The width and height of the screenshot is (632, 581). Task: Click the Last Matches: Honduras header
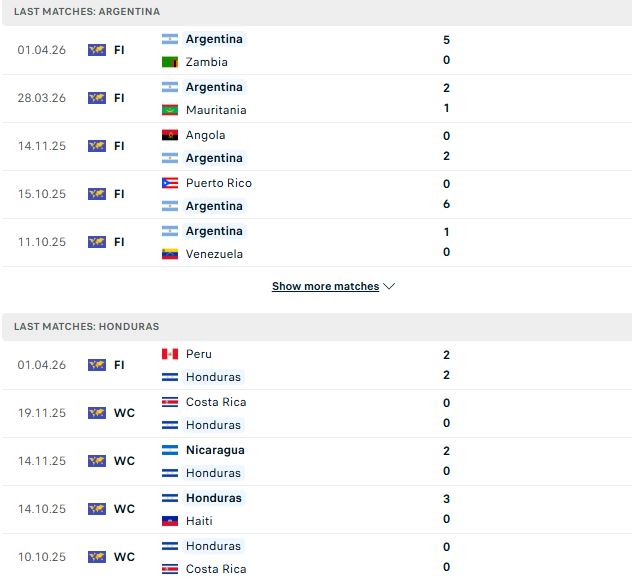click(86, 327)
